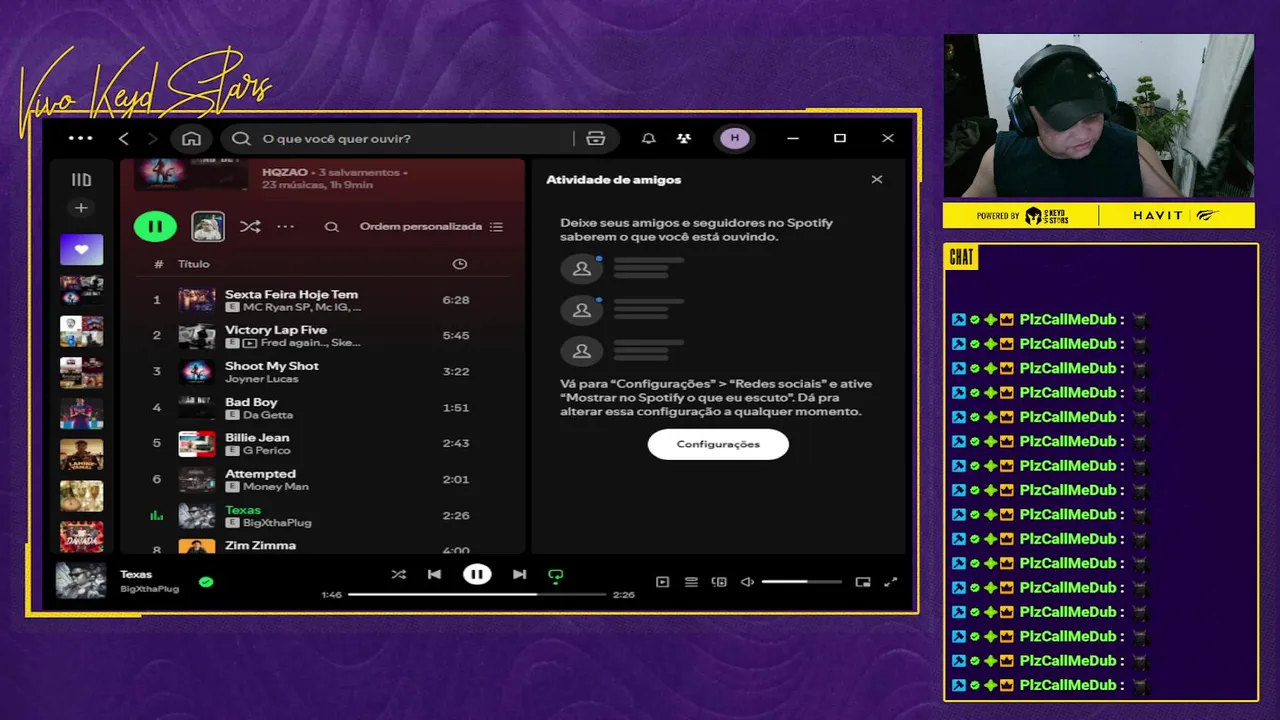Search within the playlist magnifier icon
The height and width of the screenshot is (720, 1280).
332,227
